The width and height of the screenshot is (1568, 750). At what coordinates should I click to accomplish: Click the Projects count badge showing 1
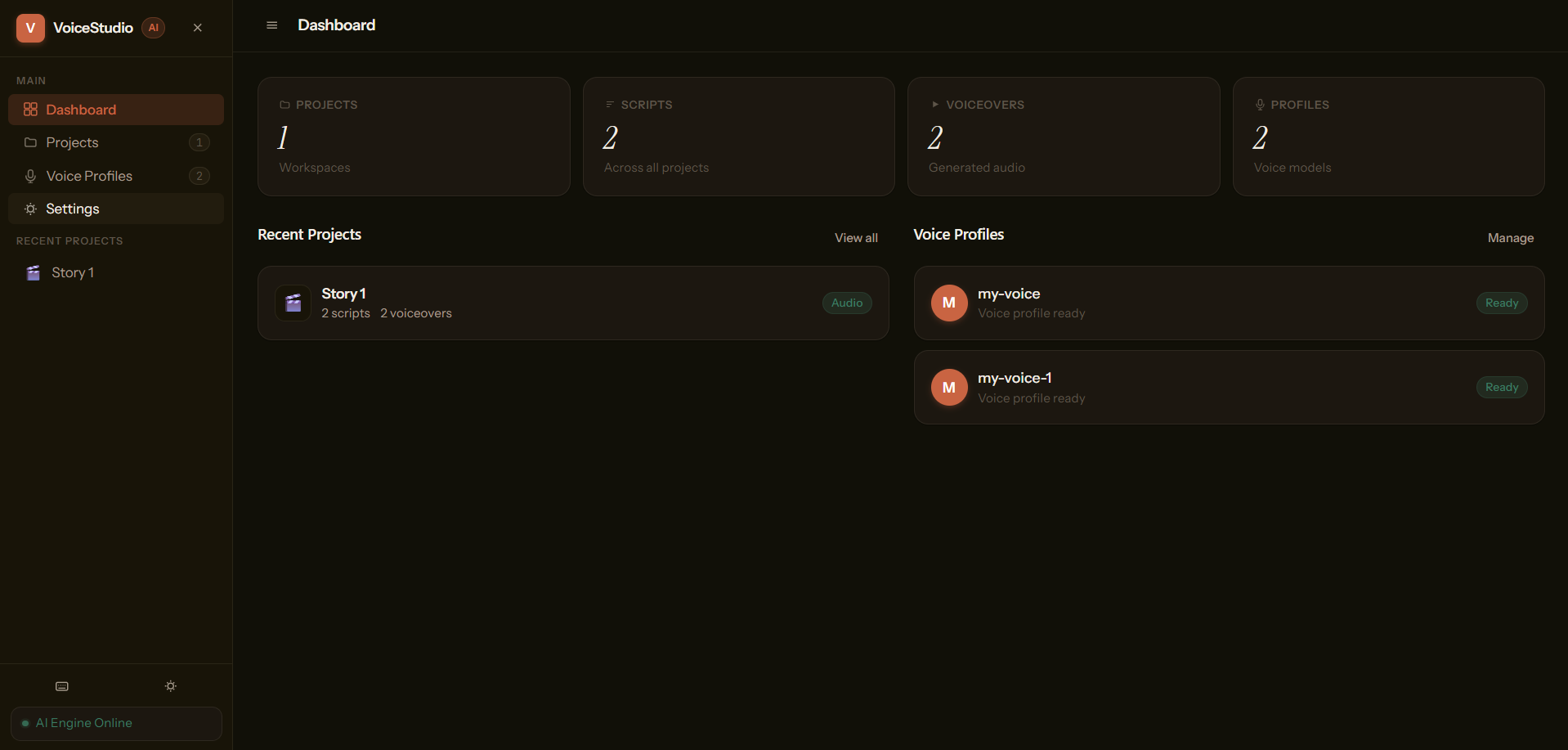[199, 142]
